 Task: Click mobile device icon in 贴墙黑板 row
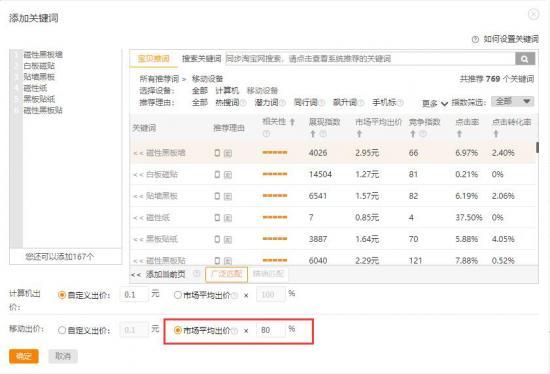[x=217, y=196]
